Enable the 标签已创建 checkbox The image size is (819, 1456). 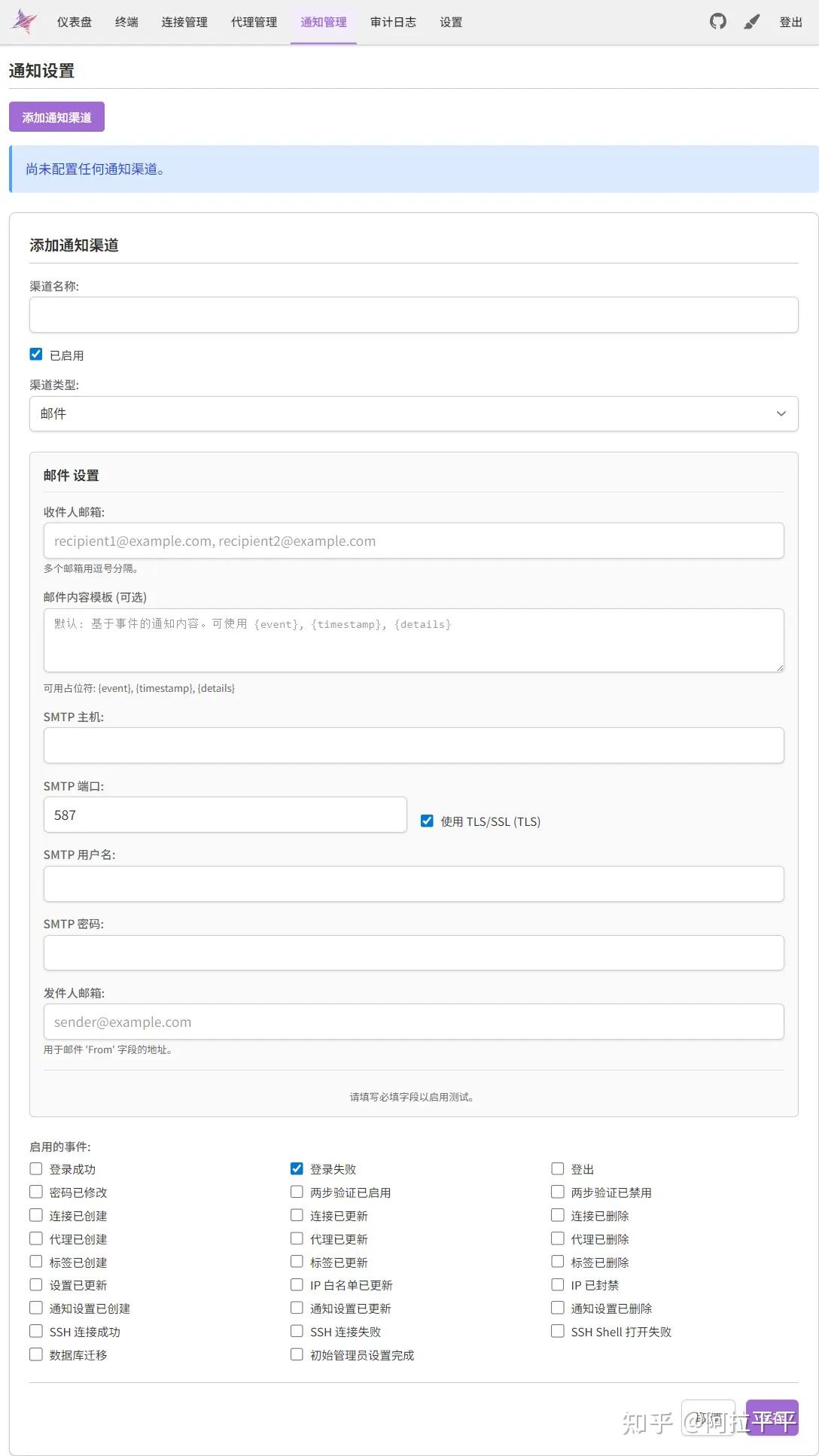coord(36,1261)
